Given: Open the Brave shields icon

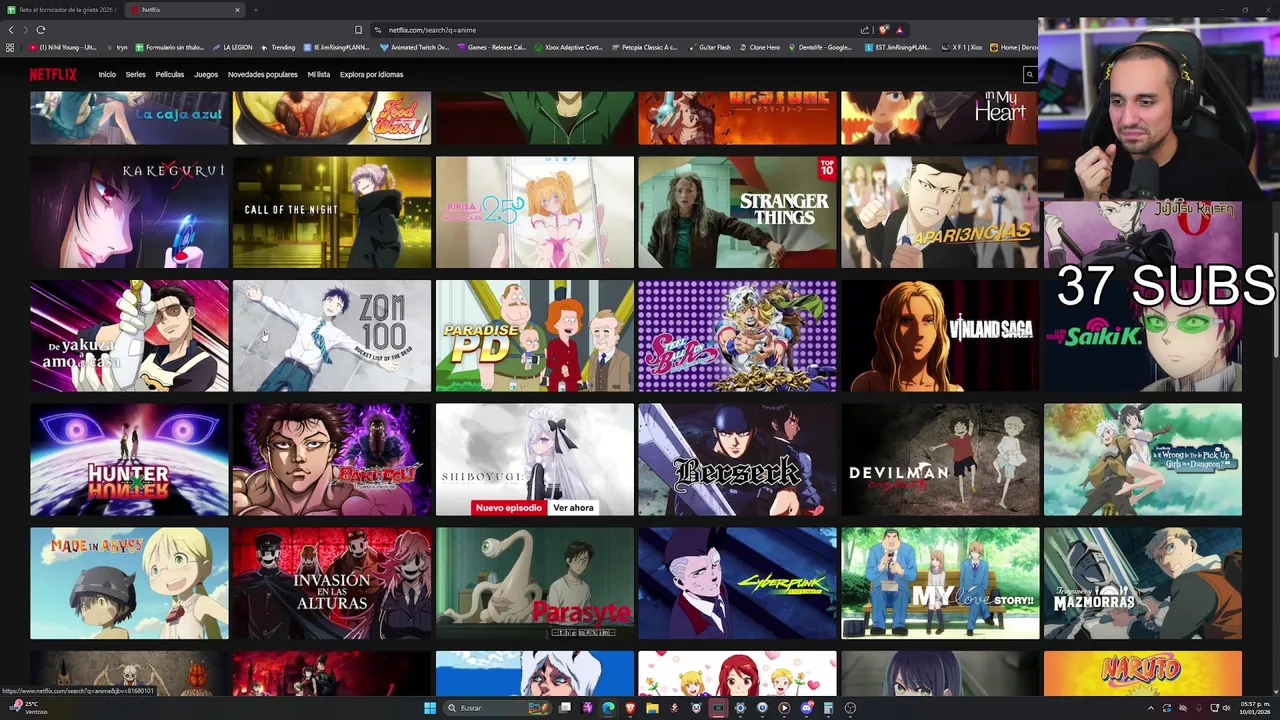Looking at the screenshot, I should coord(884,30).
